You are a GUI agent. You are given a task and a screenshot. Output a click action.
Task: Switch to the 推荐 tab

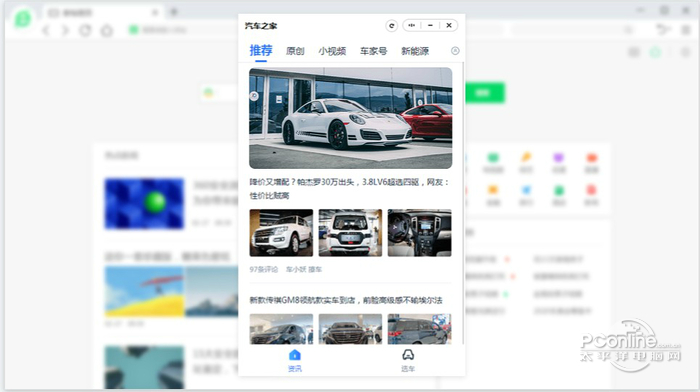pyautogui.click(x=261, y=50)
